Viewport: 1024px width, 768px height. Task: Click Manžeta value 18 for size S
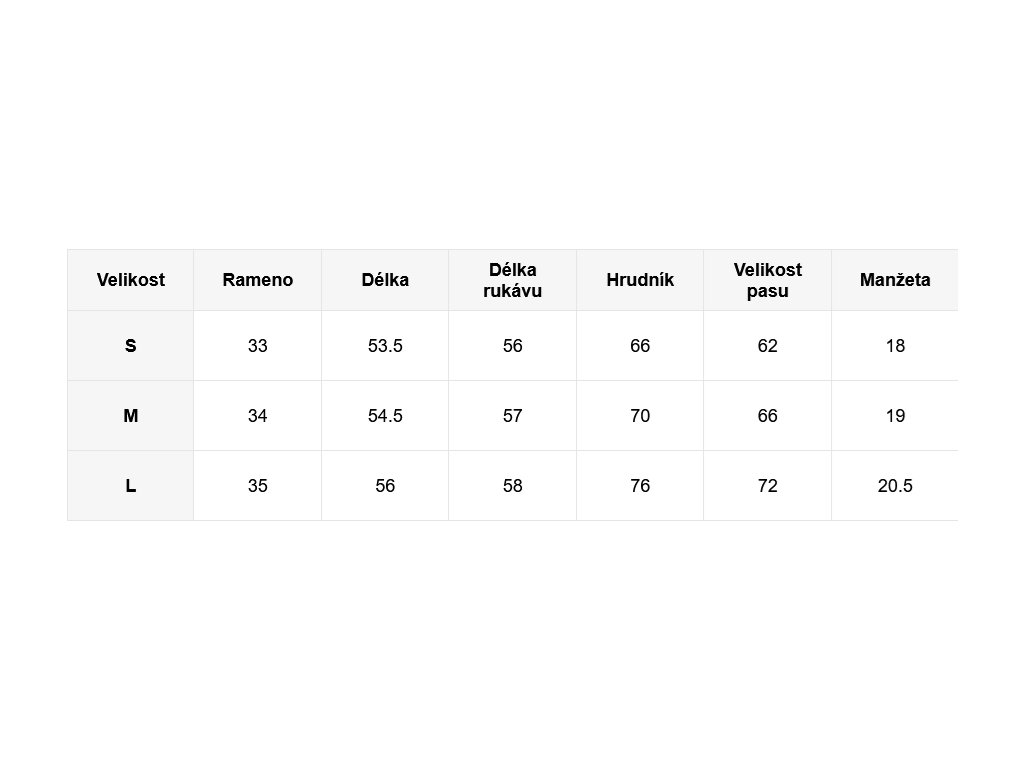point(895,346)
